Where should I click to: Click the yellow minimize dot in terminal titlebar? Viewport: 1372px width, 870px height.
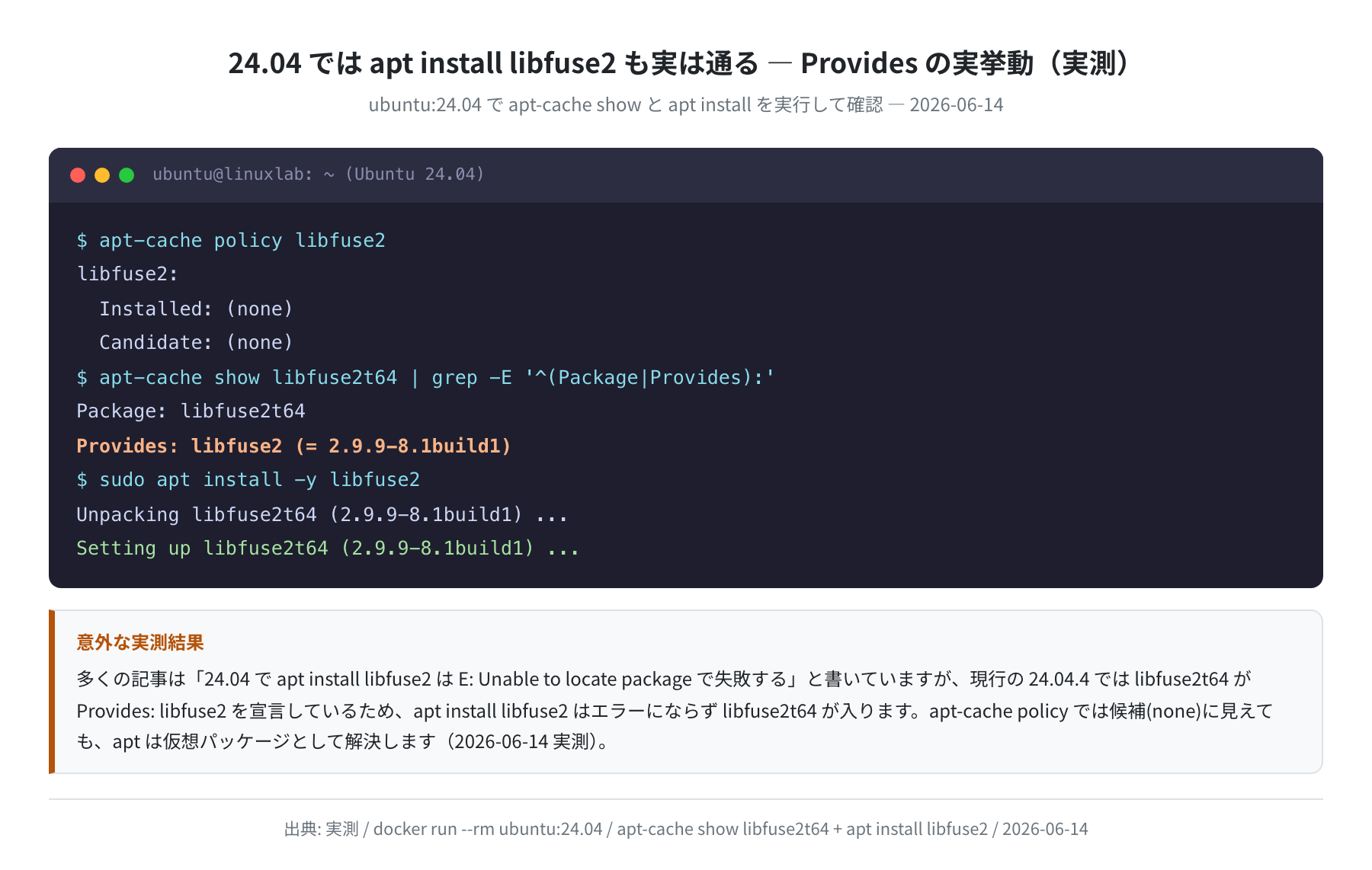click(102, 175)
